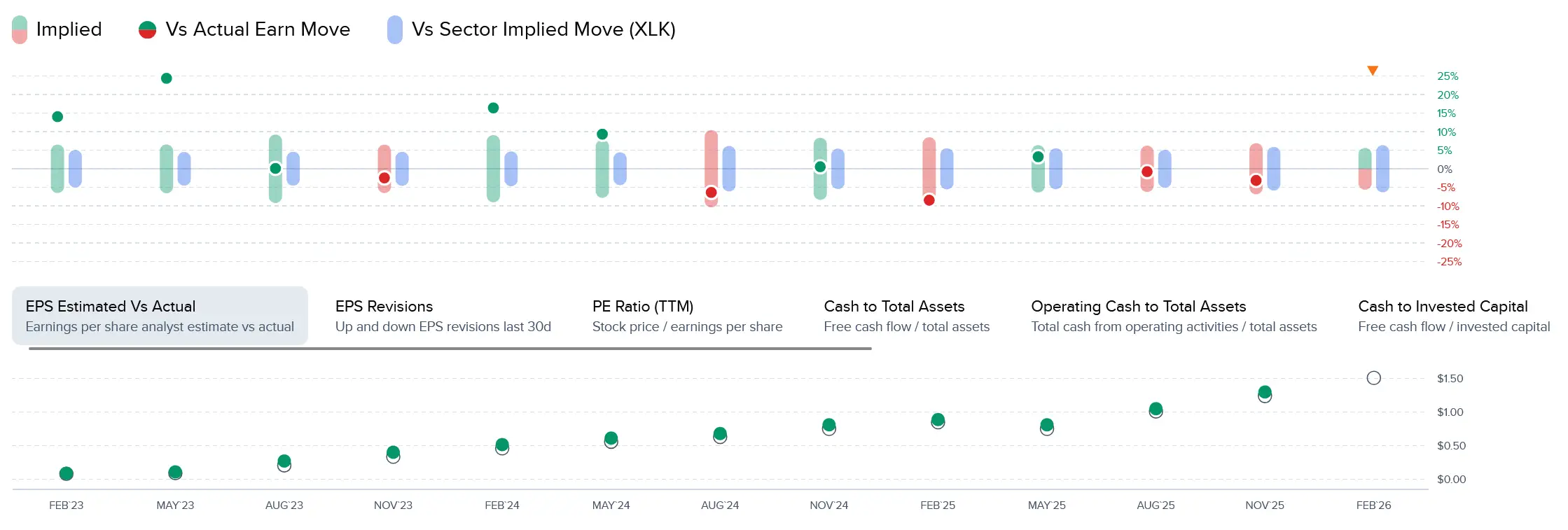1568x530 pixels.
Task: Select Cash to Invested Capital tab
Action: (x=1453, y=316)
